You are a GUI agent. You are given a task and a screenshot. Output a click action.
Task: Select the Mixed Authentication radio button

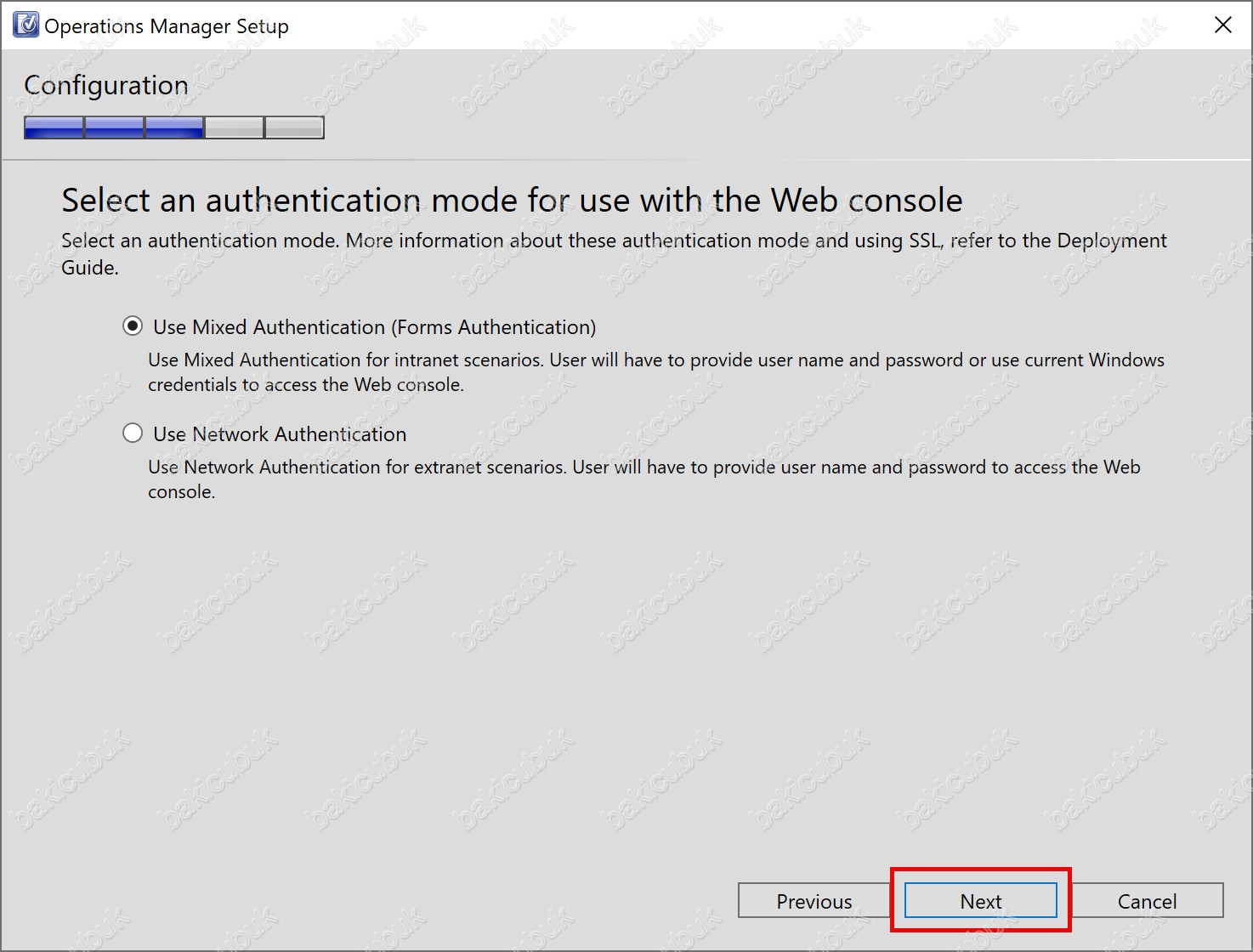point(133,326)
